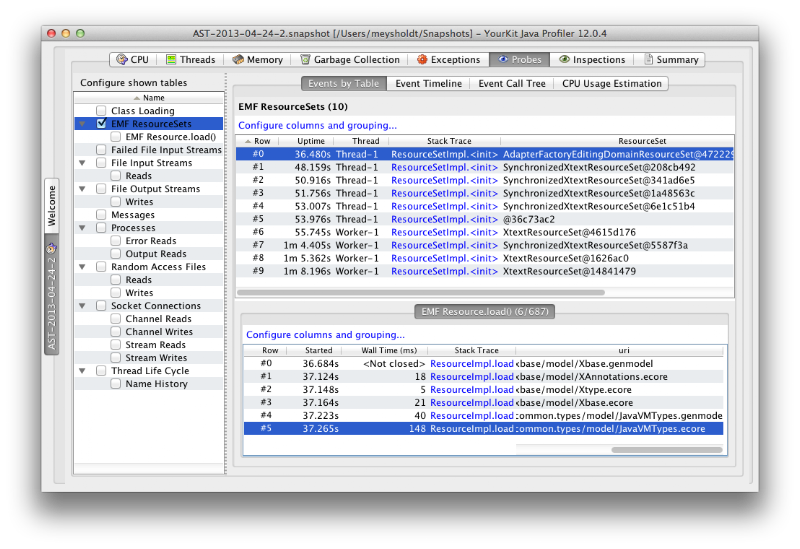Viewport: 800px width, 549px height.
Task: Click the Threads tab icon
Action: click(x=171, y=59)
